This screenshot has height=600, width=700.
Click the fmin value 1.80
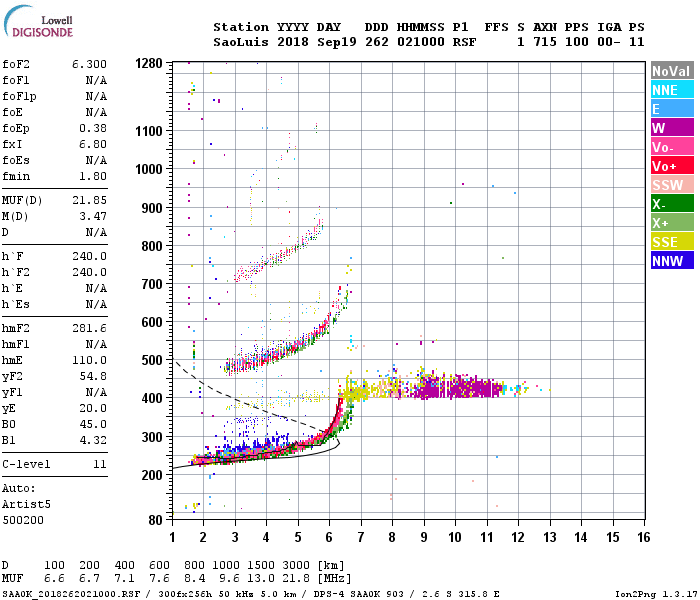(93, 176)
